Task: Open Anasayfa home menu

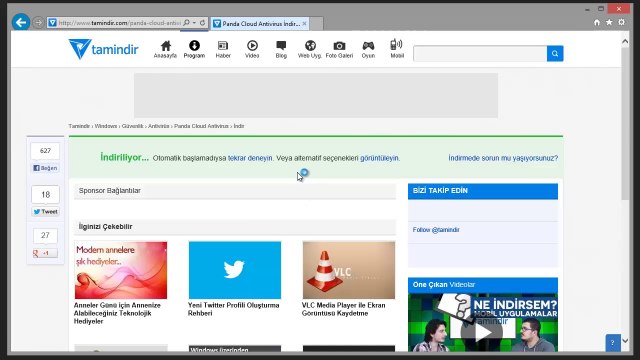Action: coord(165,49)
